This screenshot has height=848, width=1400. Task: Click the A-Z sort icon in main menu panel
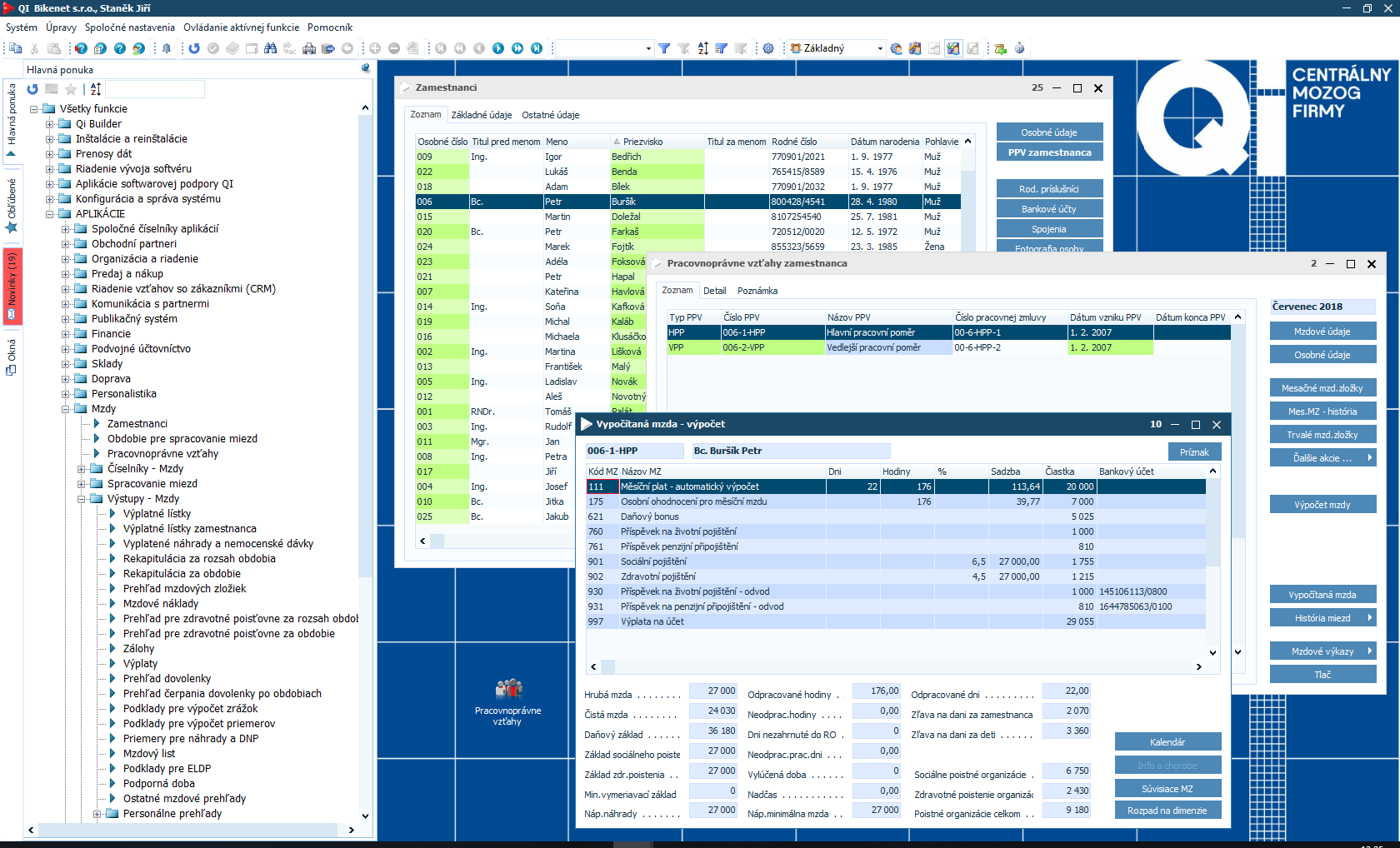click(96, 89)
